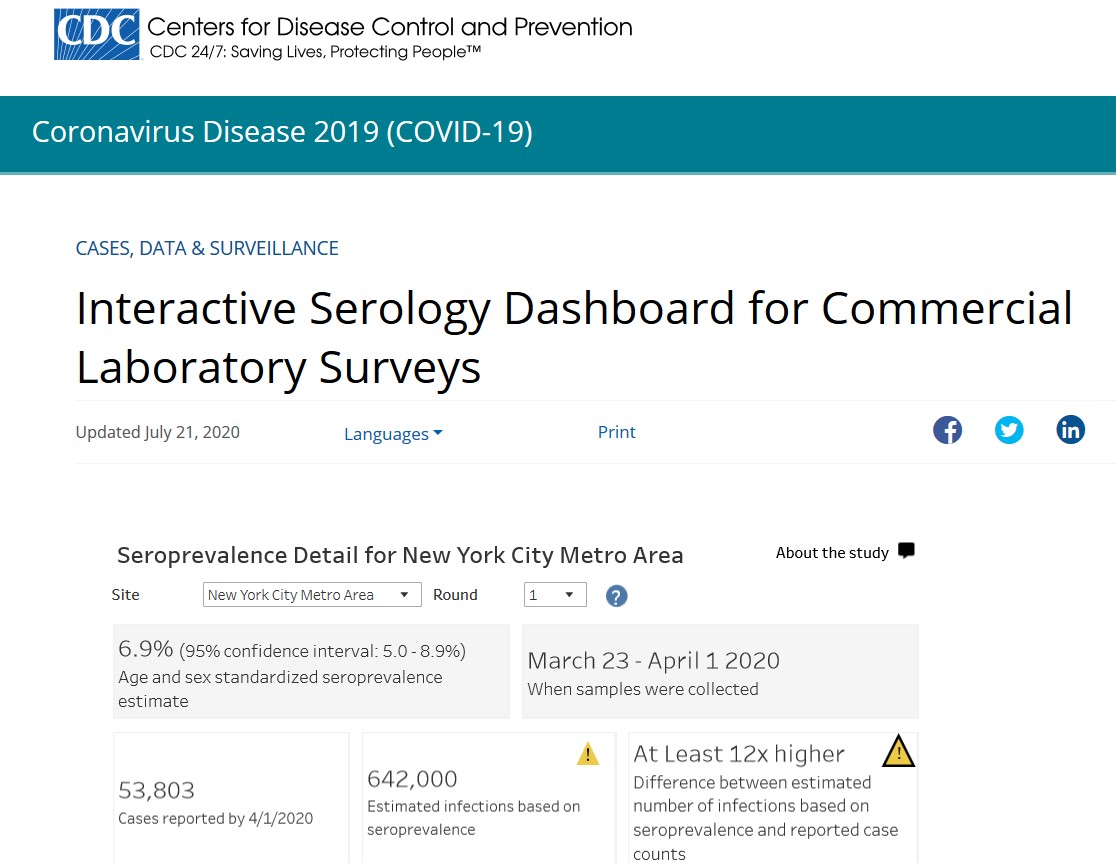Click the CDC logo
Image resolution: width=1116 pixels, height=863 pixels.
point(96,35)
